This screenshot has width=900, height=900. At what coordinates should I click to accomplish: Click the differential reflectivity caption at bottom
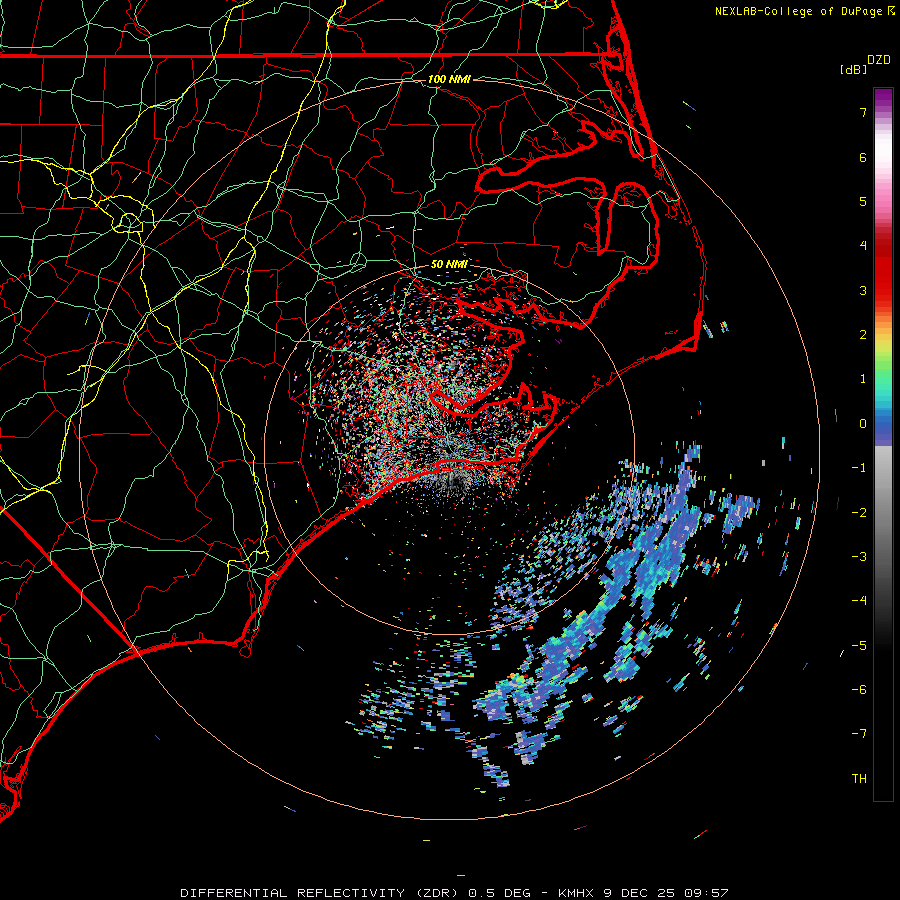(454, 893)
